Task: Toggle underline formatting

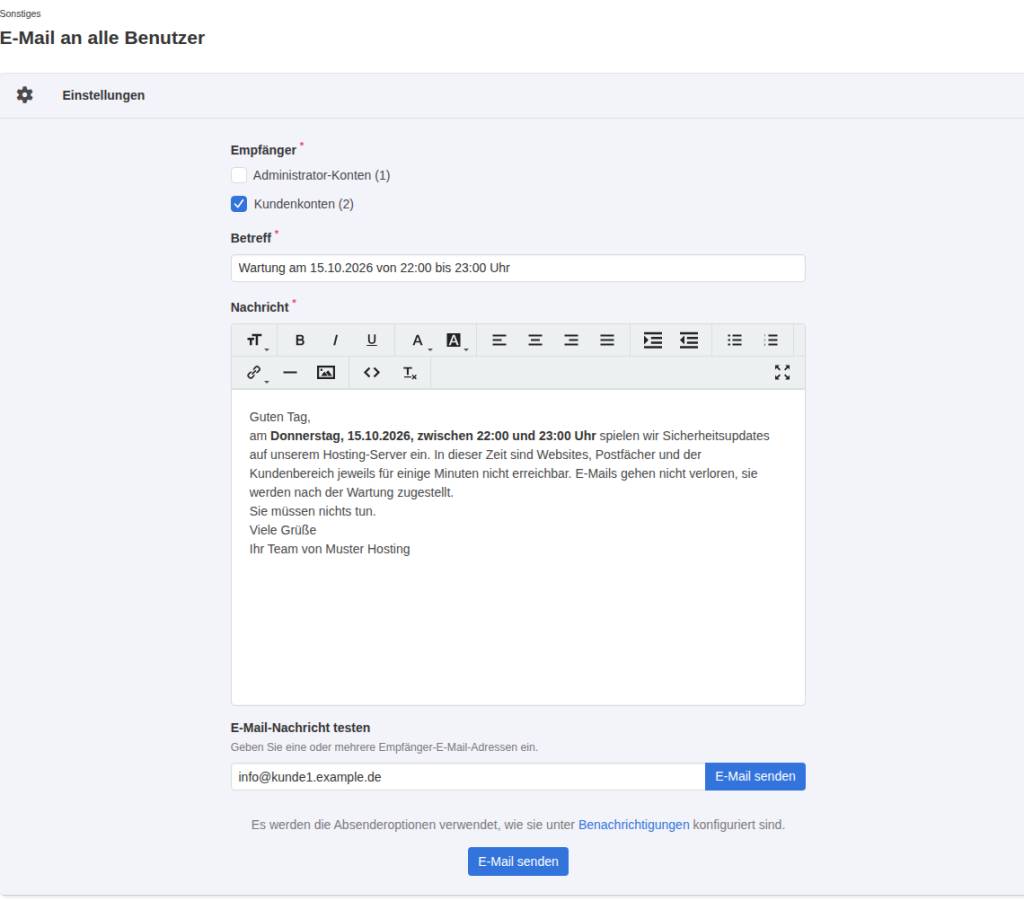Action: point(372,340)
